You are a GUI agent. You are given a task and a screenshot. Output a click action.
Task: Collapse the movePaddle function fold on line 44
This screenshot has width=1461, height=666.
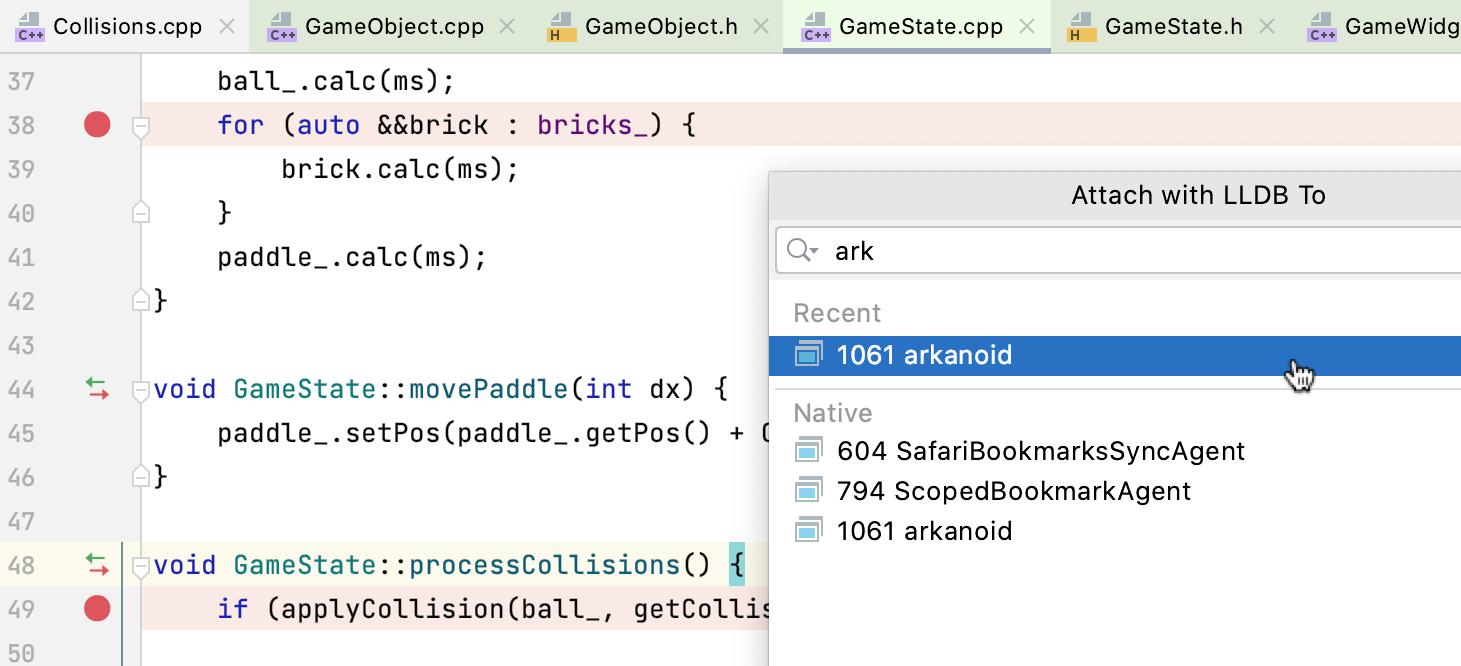141,389
